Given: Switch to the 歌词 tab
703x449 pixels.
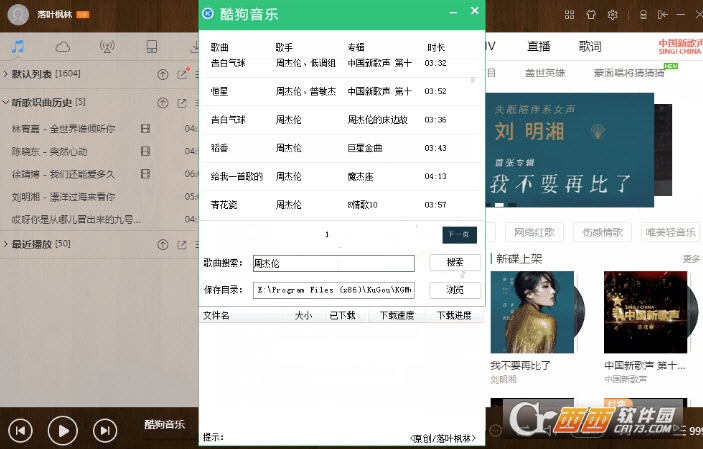Looking at the screenshot, I should tap(590, 46).
